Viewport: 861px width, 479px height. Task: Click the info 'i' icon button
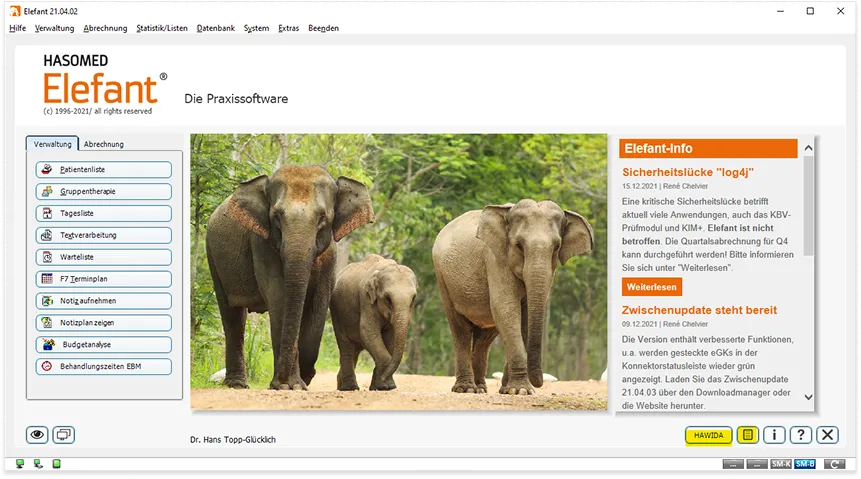(x=774, y=435)
